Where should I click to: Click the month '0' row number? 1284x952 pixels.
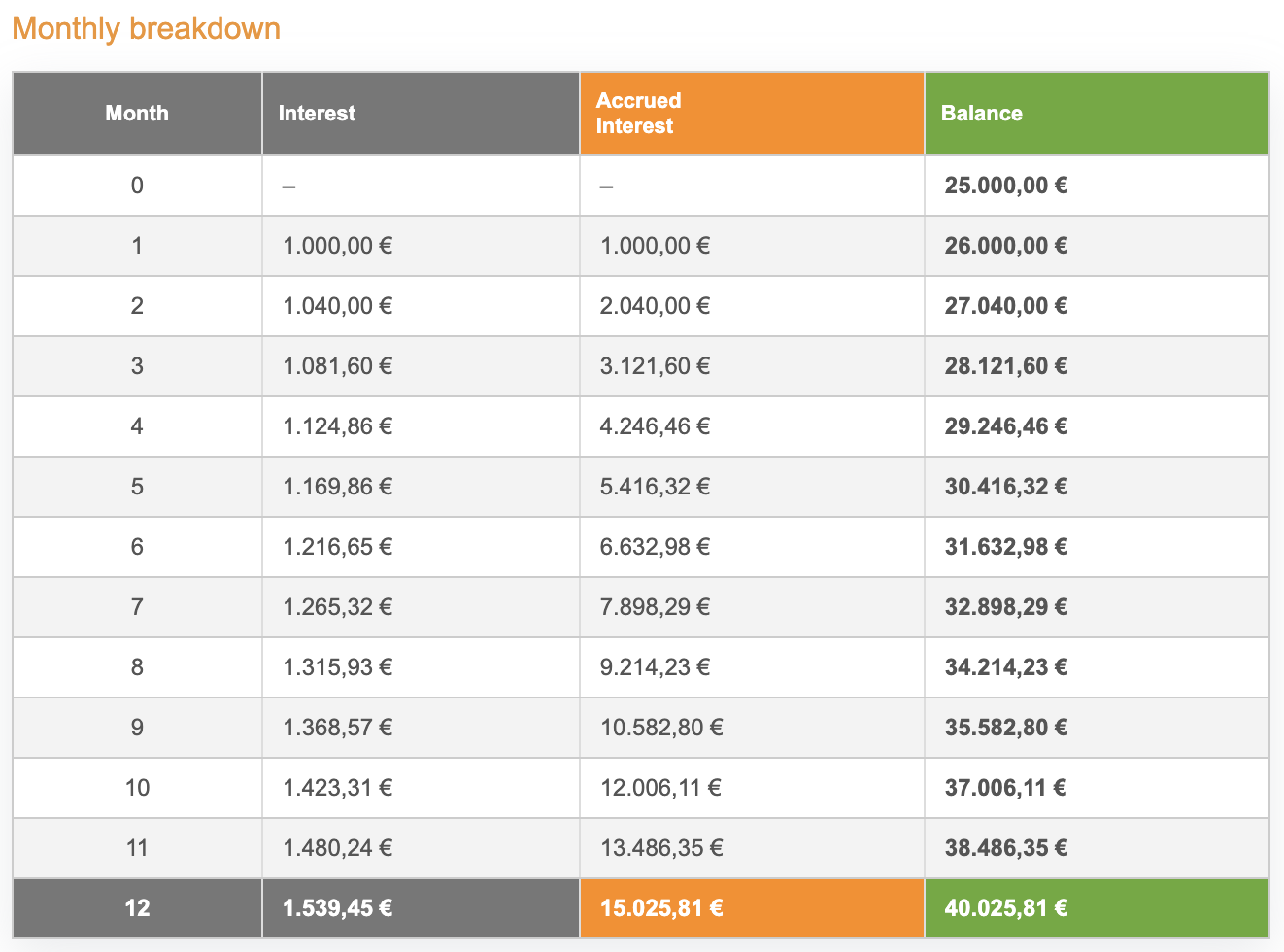(x=137, y=186)
